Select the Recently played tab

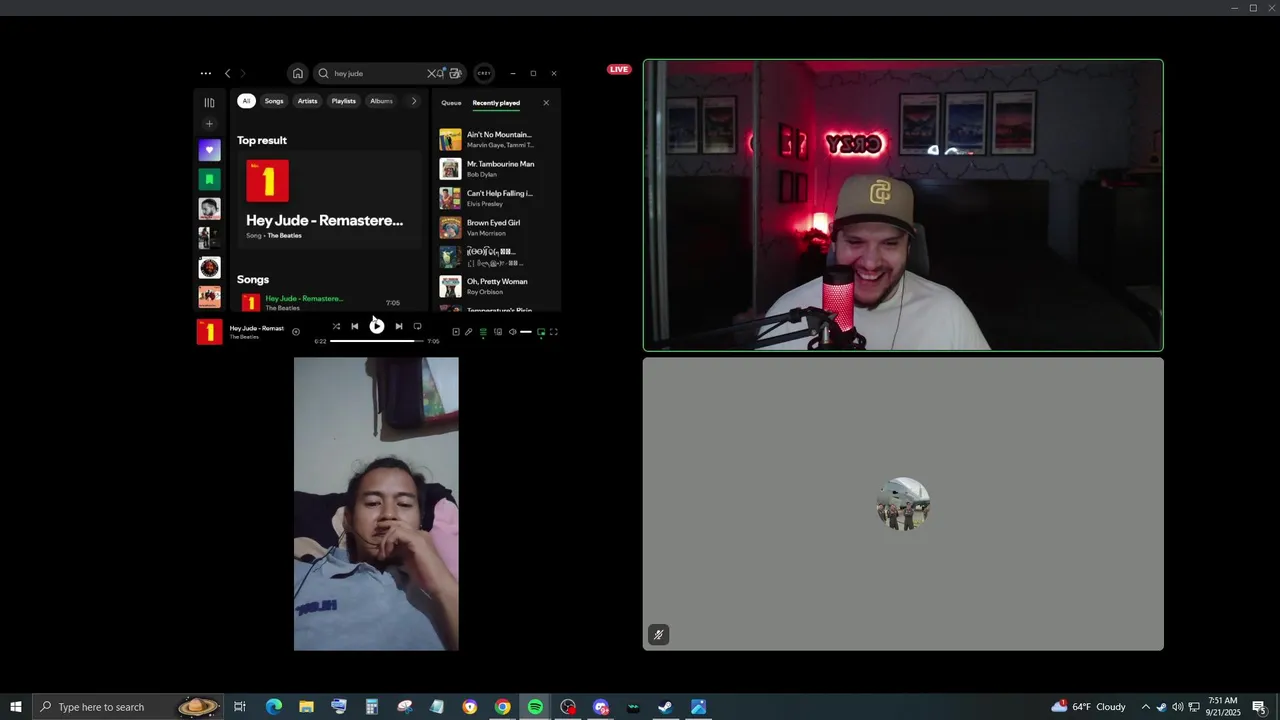coord(496,103)
